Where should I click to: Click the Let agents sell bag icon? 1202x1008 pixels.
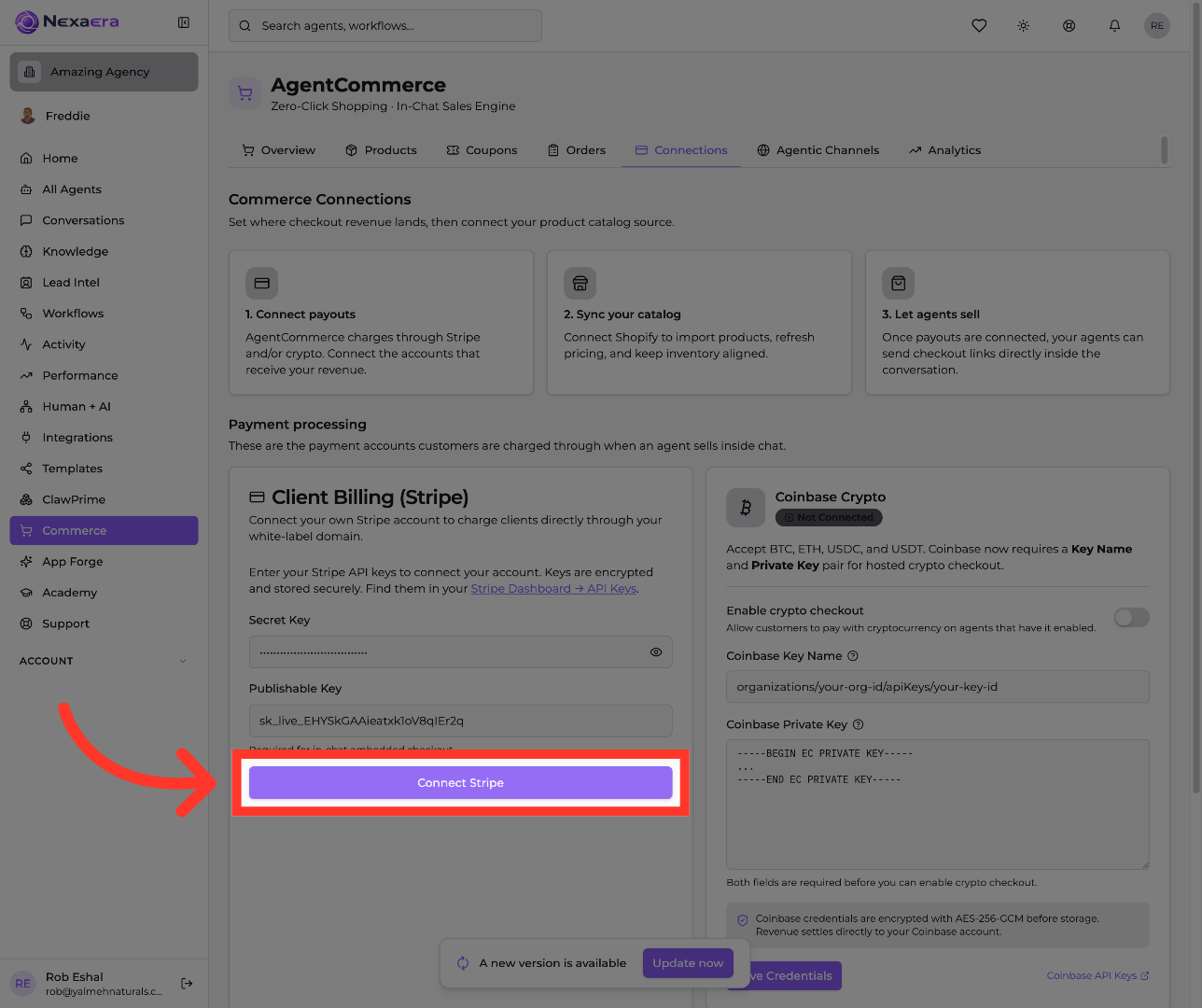[899, 283]
